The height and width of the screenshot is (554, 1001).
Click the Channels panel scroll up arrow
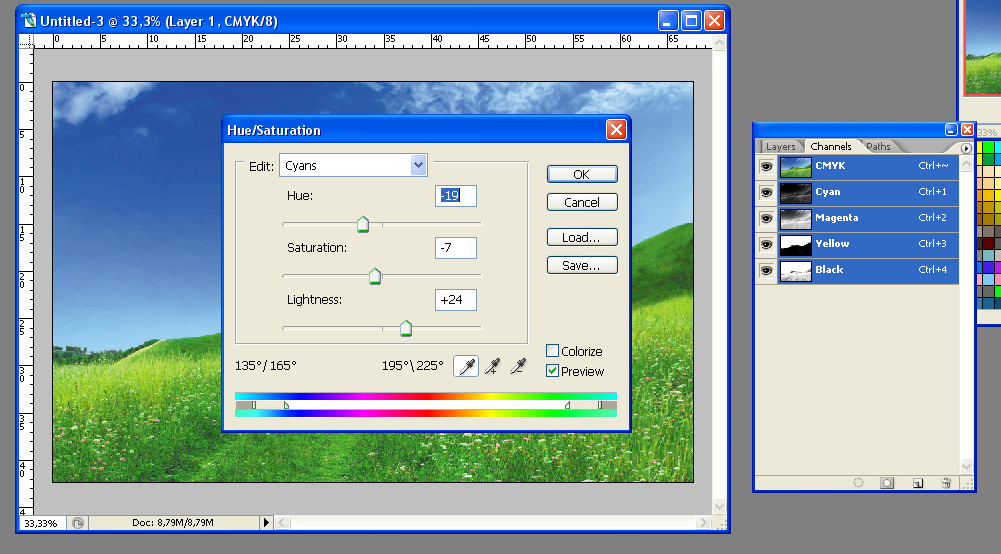point(967,164)
